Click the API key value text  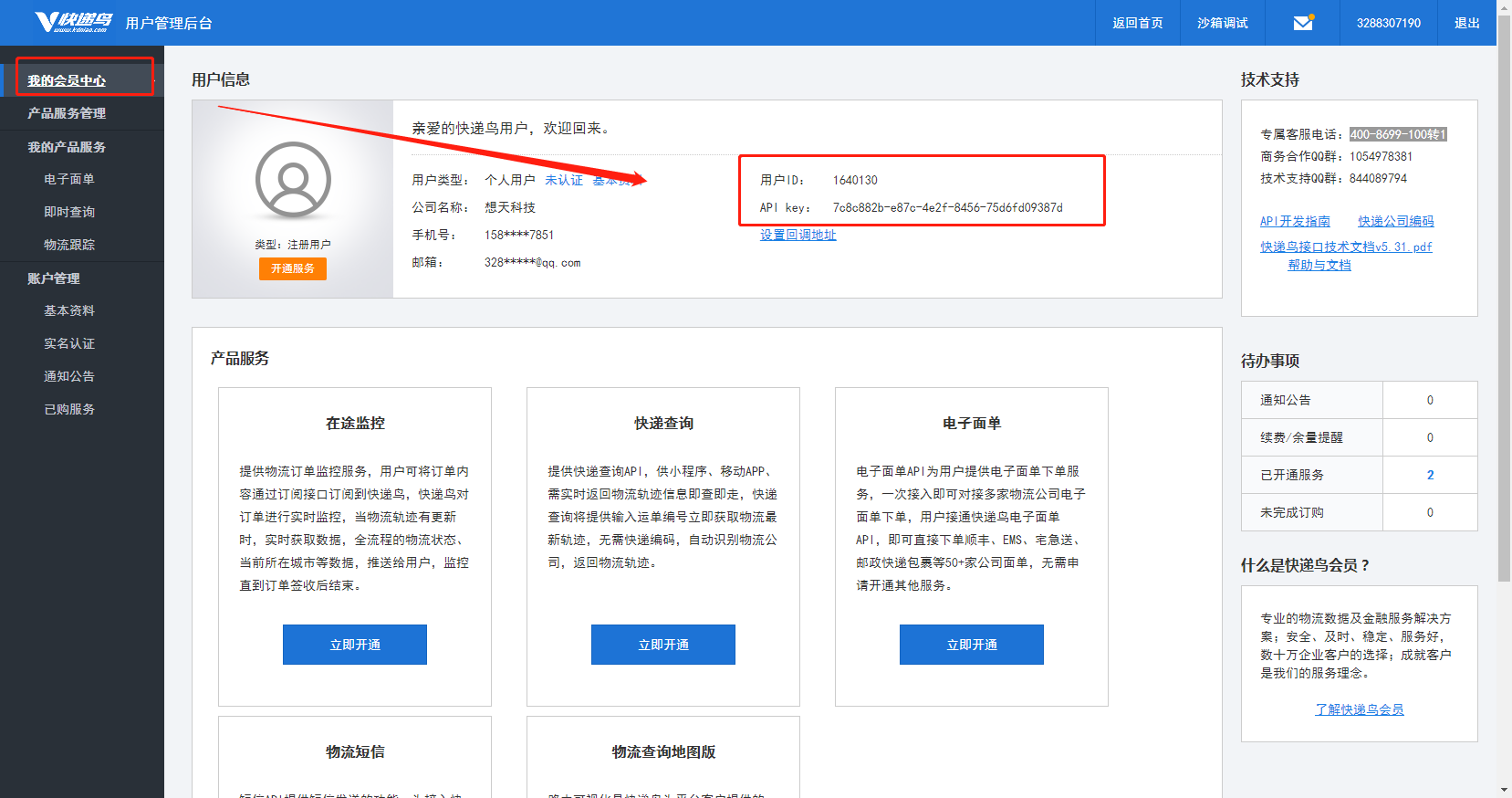click(x=947, y=207)
